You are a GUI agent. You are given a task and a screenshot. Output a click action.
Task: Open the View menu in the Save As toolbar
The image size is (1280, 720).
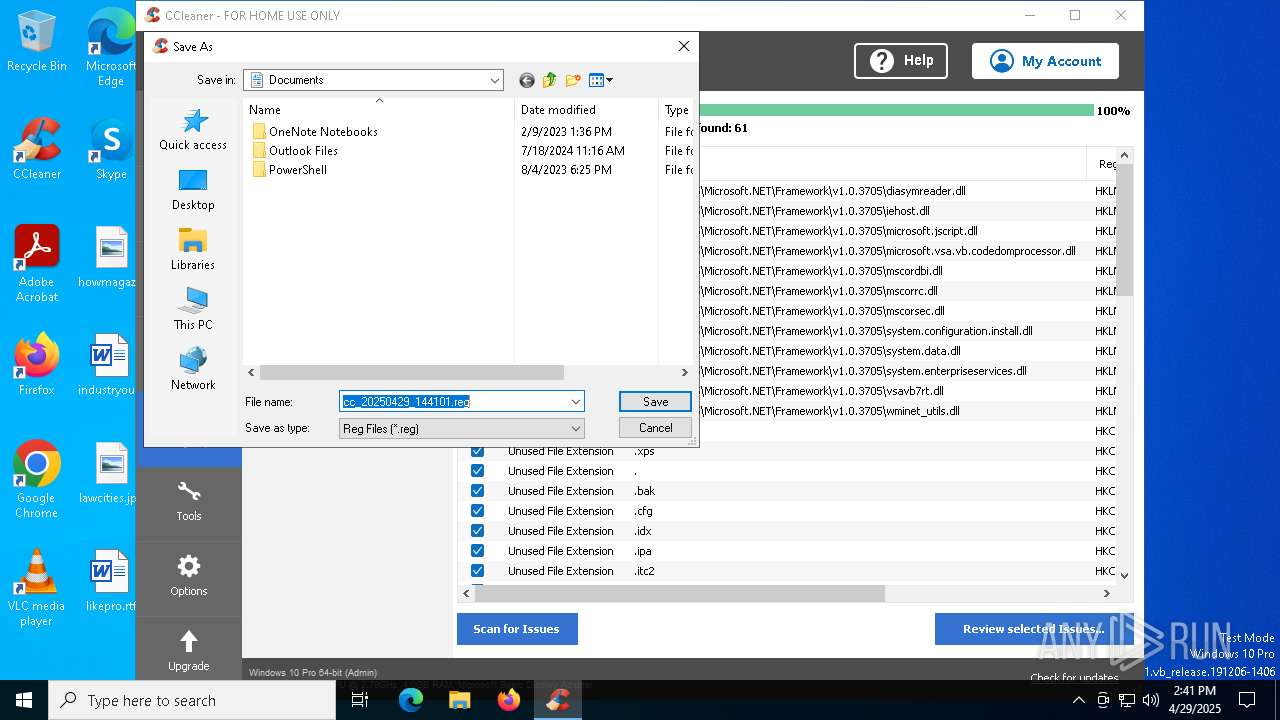(600, 80)
